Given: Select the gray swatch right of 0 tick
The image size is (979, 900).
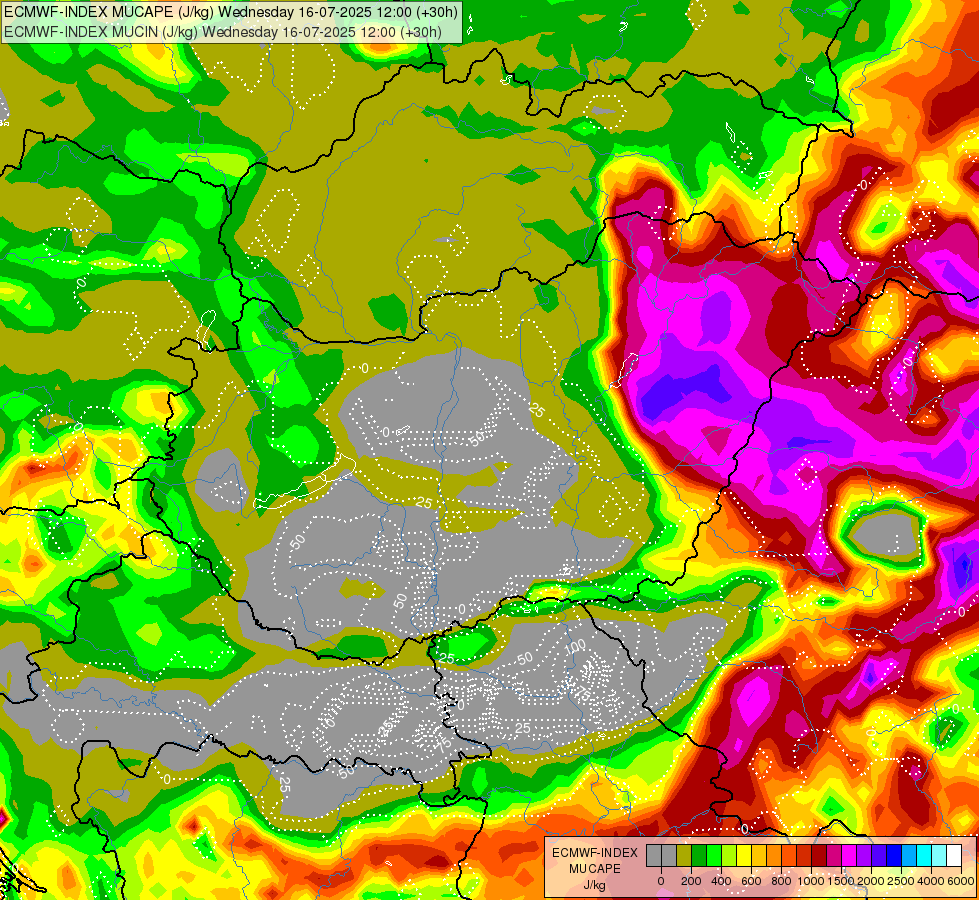Looking at the screenshot, I should click(669, 855).
